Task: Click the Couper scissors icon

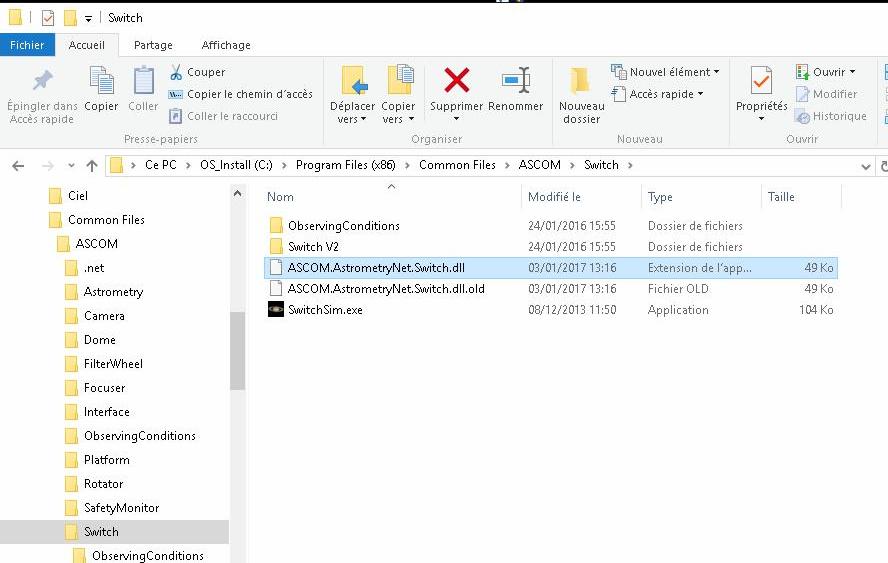Action: [x=176, y=72]
